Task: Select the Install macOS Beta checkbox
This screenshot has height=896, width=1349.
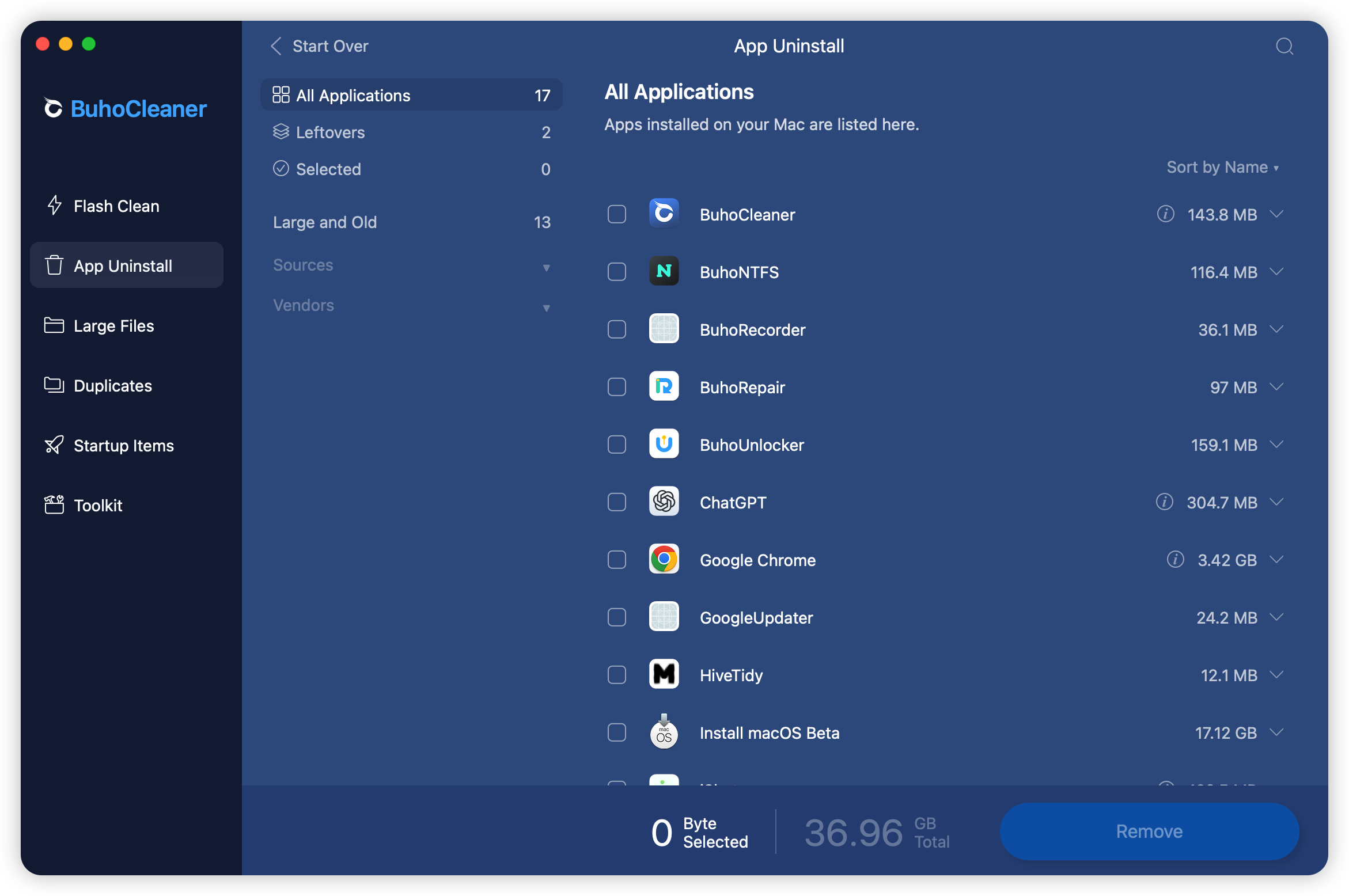Action: (617, 732)
